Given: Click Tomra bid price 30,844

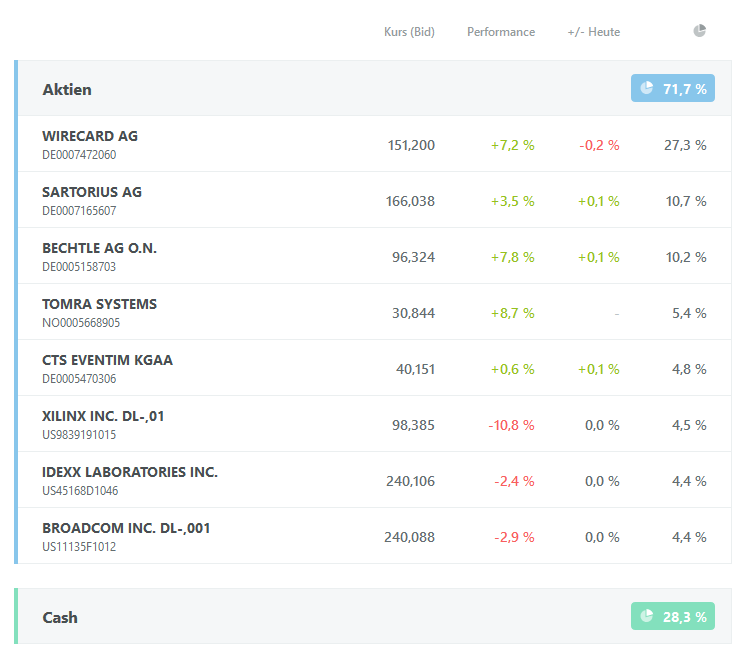Looking at the screenshot, I should tap(413, 313).
